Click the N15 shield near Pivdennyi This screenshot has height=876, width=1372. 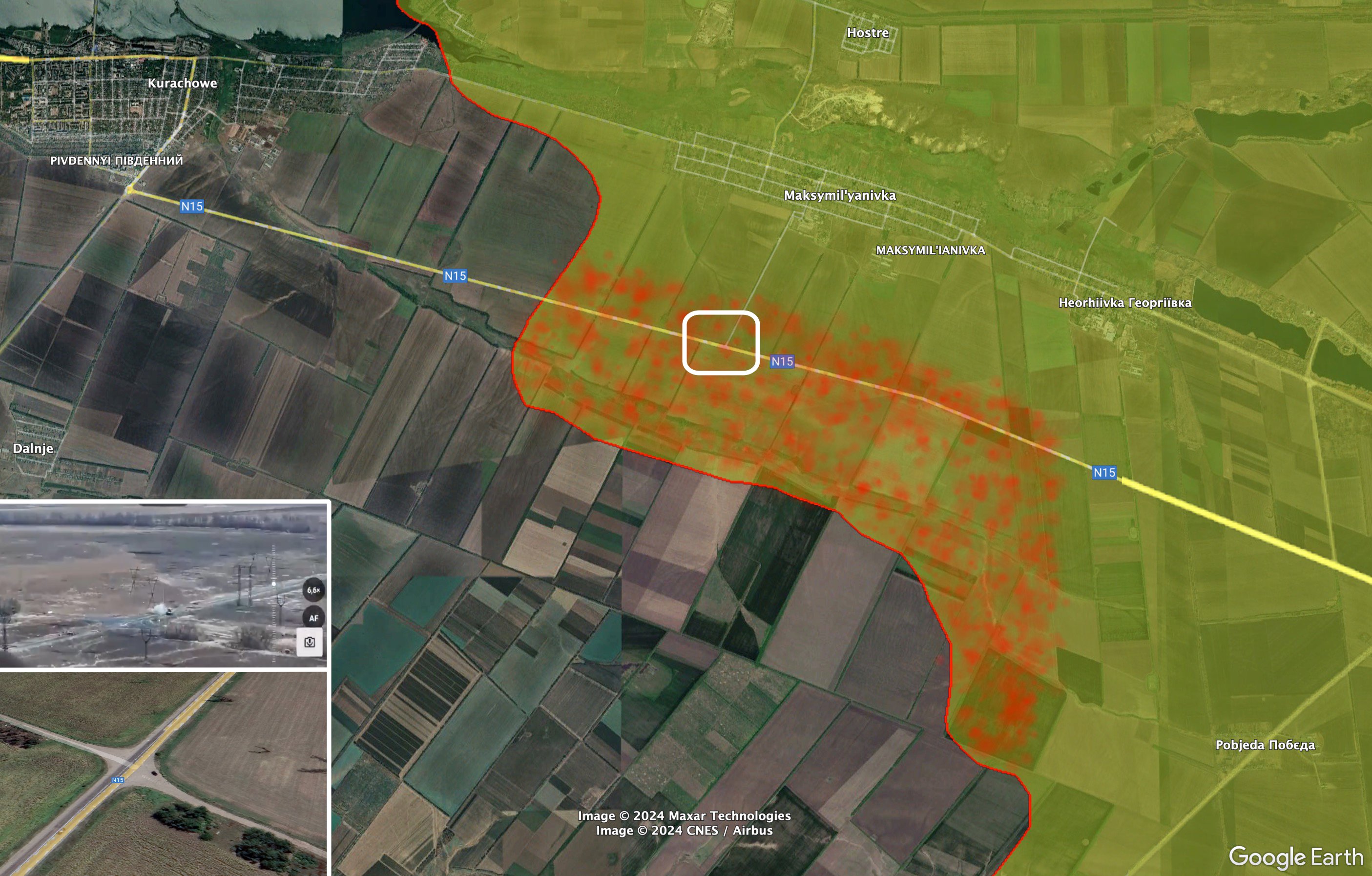[x=192, y=207]
